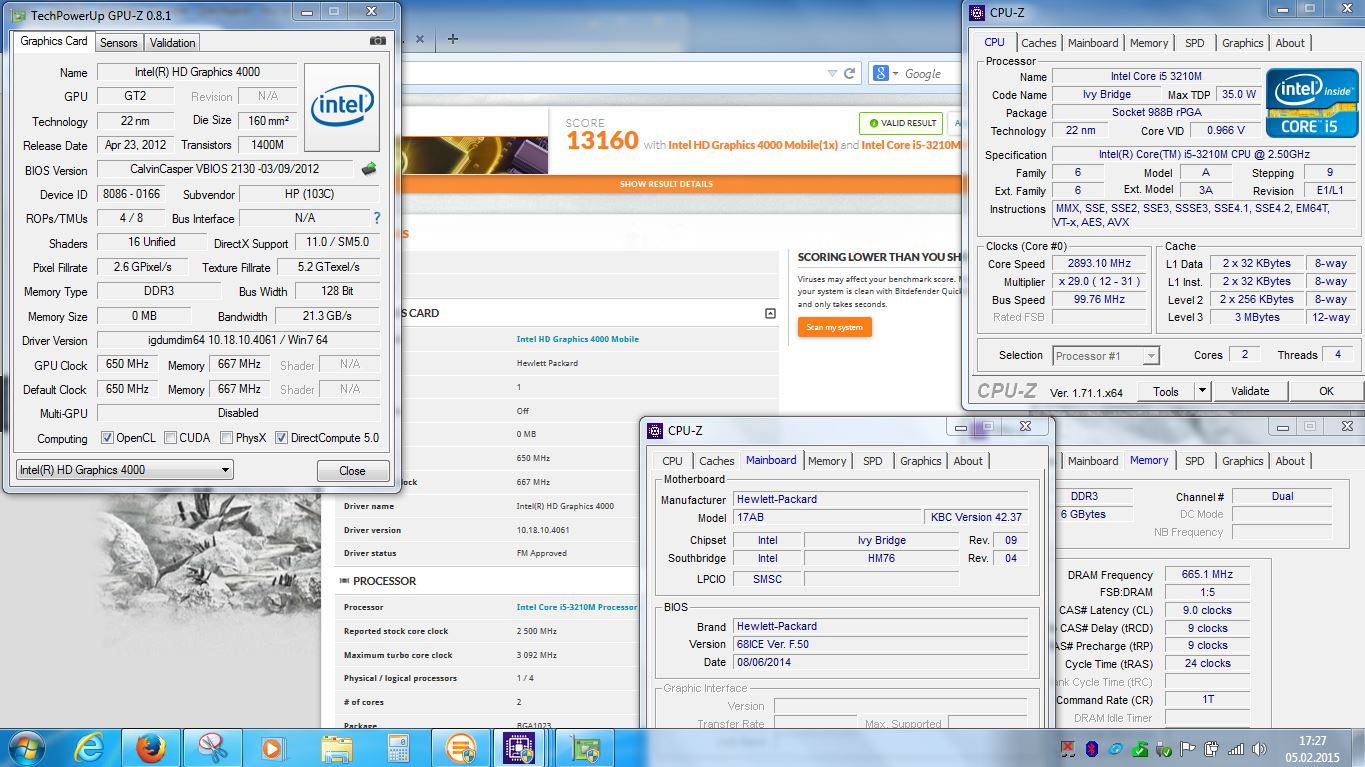1365x767 pixels.
Task: Open the CPU-Z Tools dropdown arrow
Action: tap(1202, 391)
